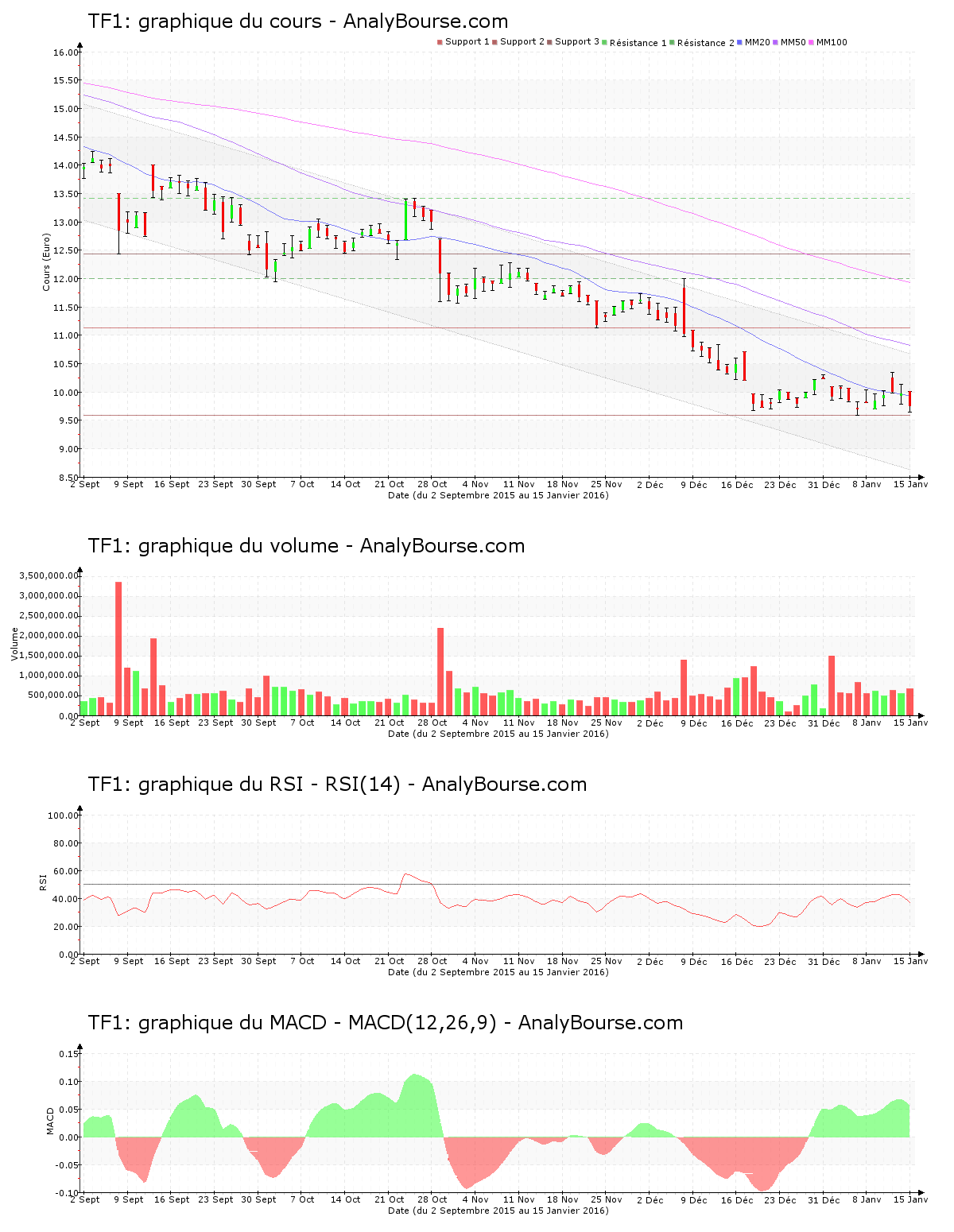Click the 16.00 value on price axis
Viewport: 954px width, 1232px height.
[65, 52]
